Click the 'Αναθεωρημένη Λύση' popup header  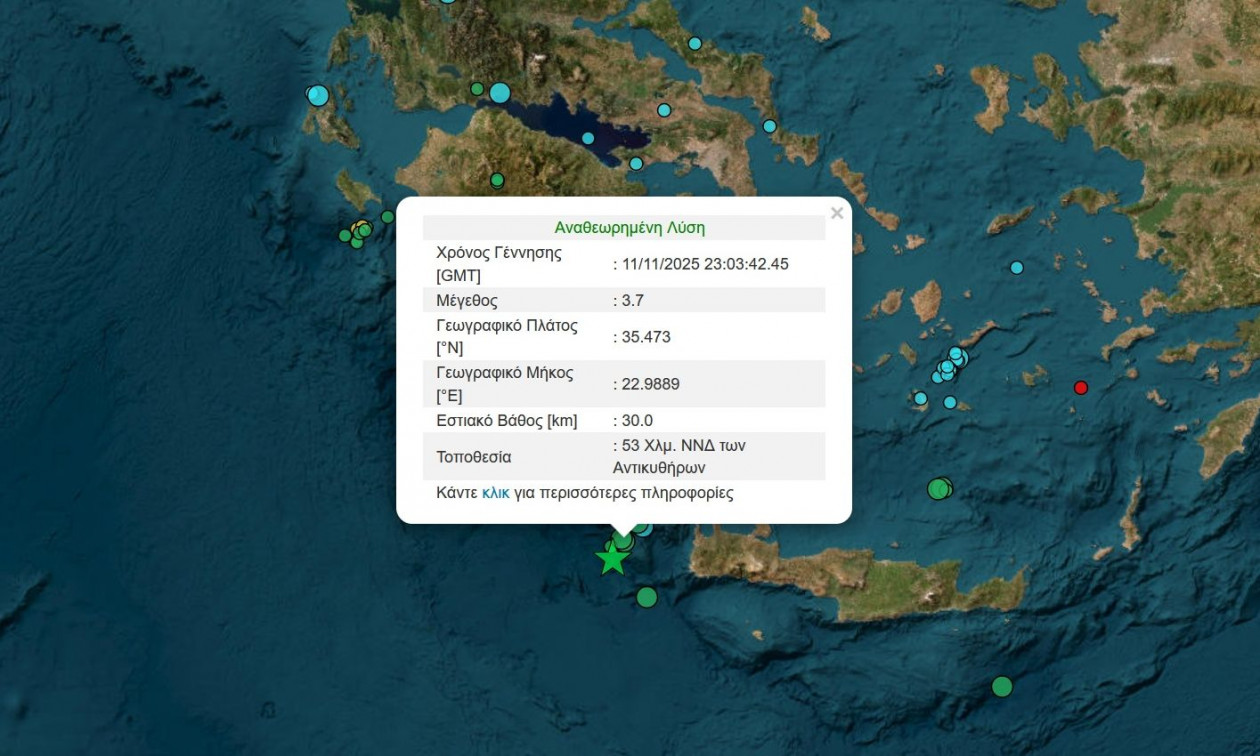(629, 227)
